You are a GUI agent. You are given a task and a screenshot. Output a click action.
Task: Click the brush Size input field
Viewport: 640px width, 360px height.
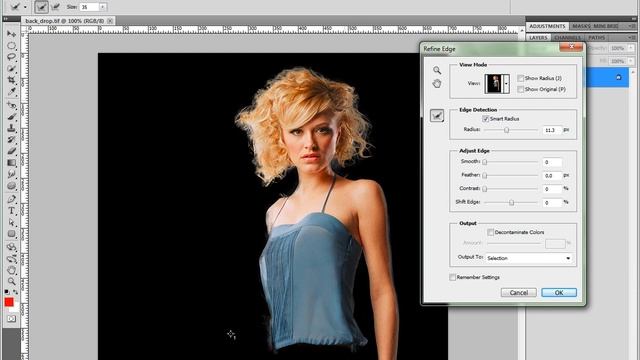[89, 7]
